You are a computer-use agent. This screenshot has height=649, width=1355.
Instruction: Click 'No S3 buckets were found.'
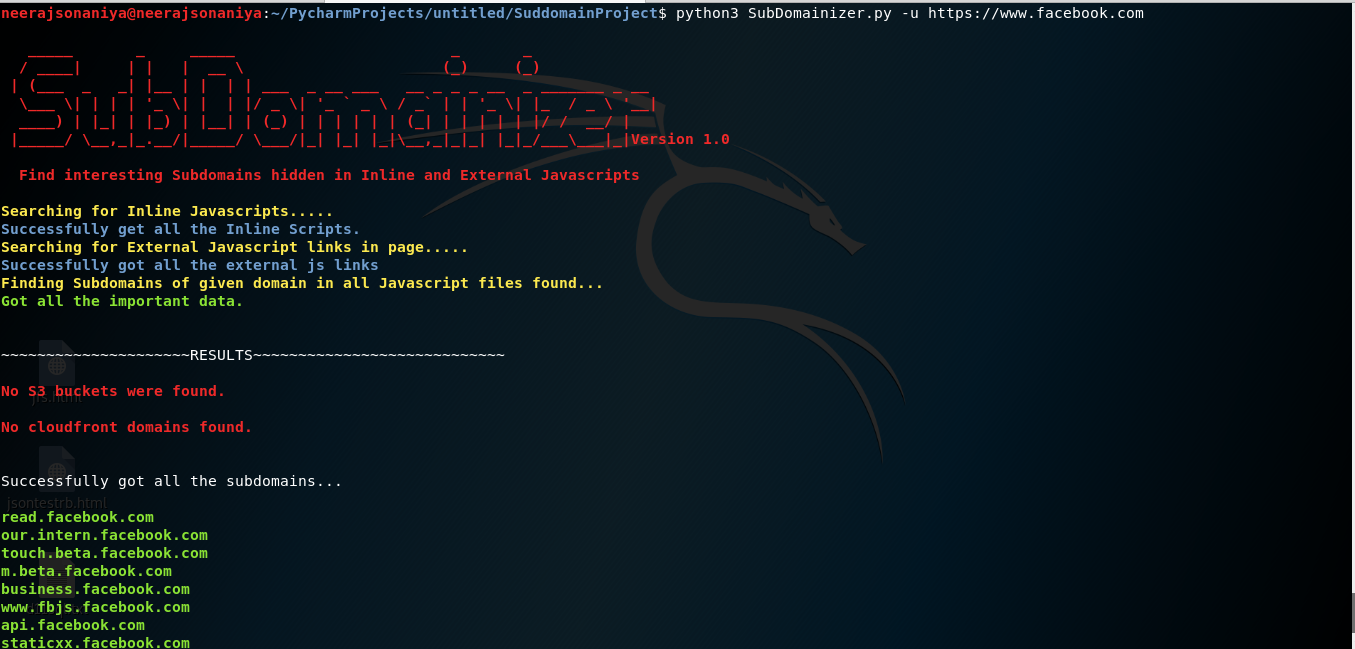tap(113, 391)
